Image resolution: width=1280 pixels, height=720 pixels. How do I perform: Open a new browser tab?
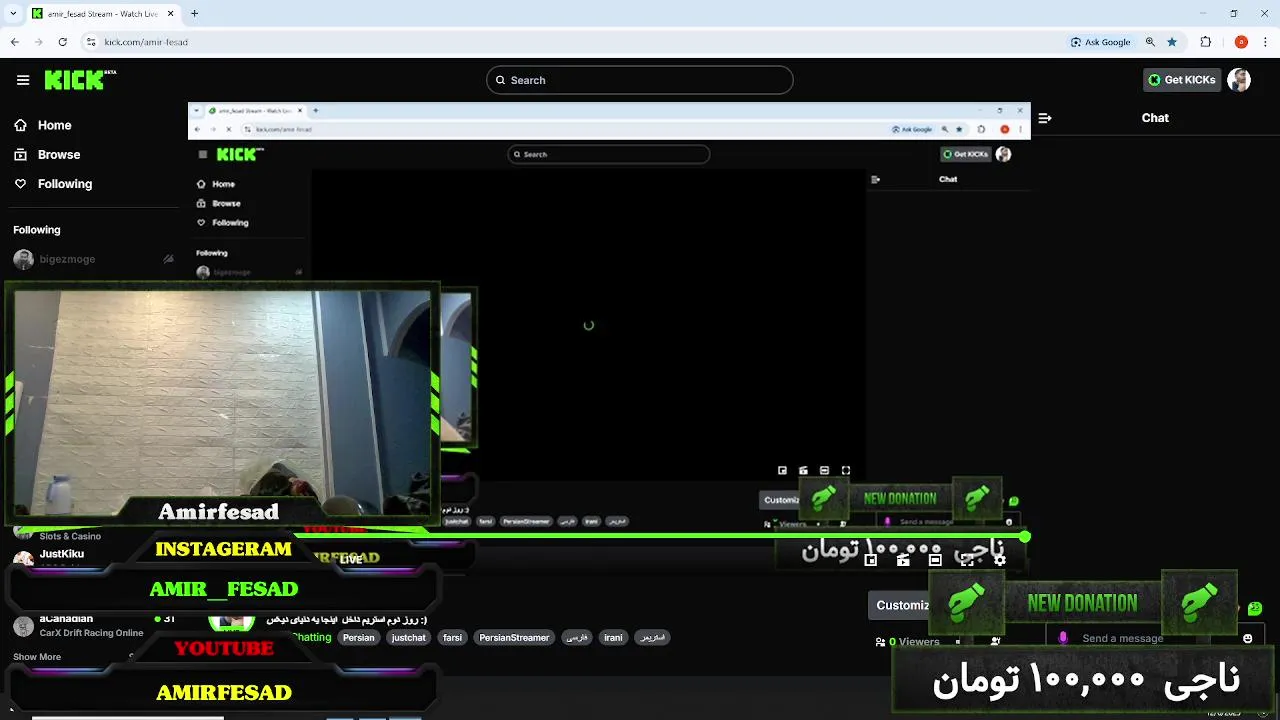(194, 14)
